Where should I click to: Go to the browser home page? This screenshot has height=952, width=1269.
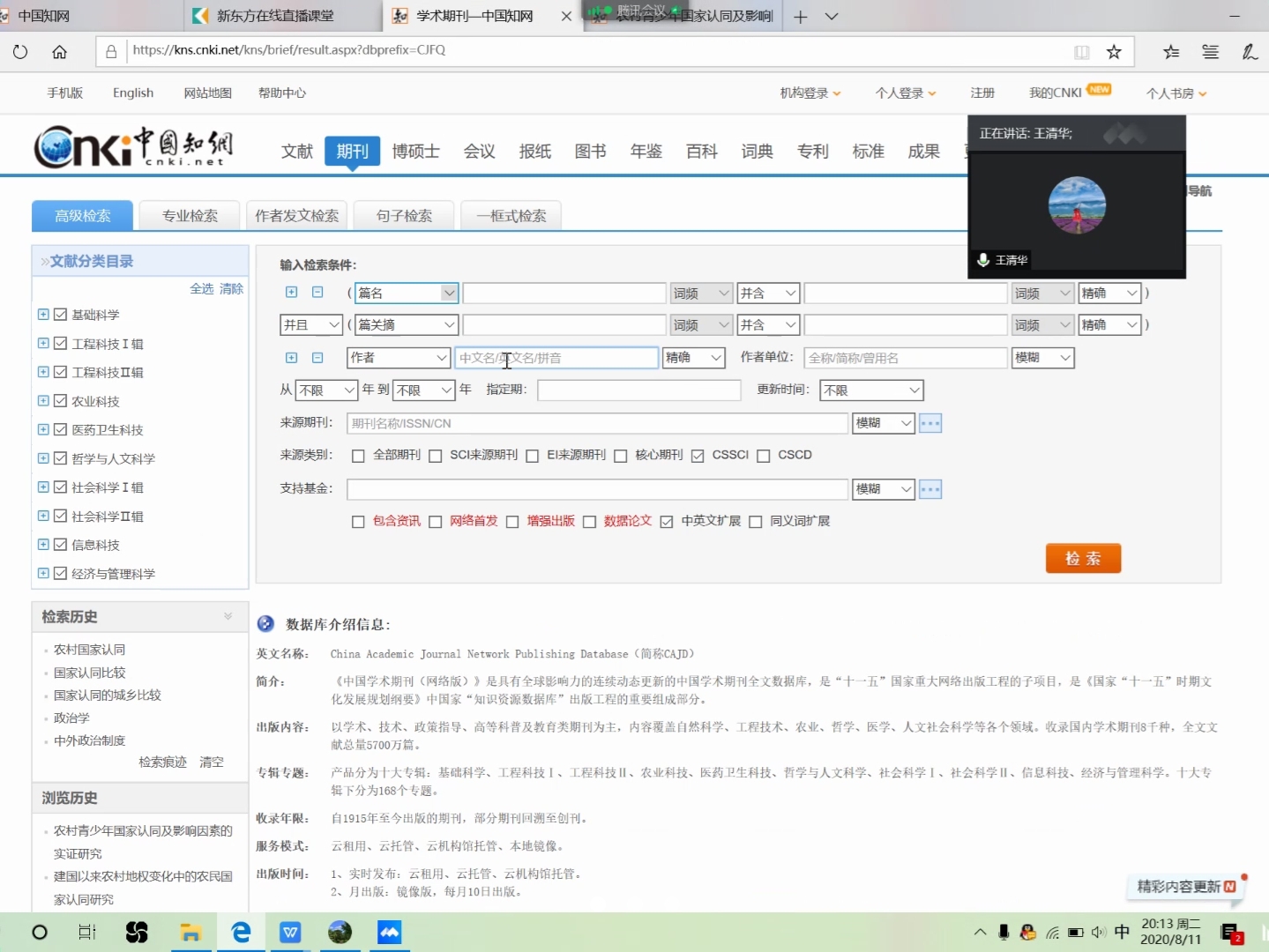tap(59, 52)
